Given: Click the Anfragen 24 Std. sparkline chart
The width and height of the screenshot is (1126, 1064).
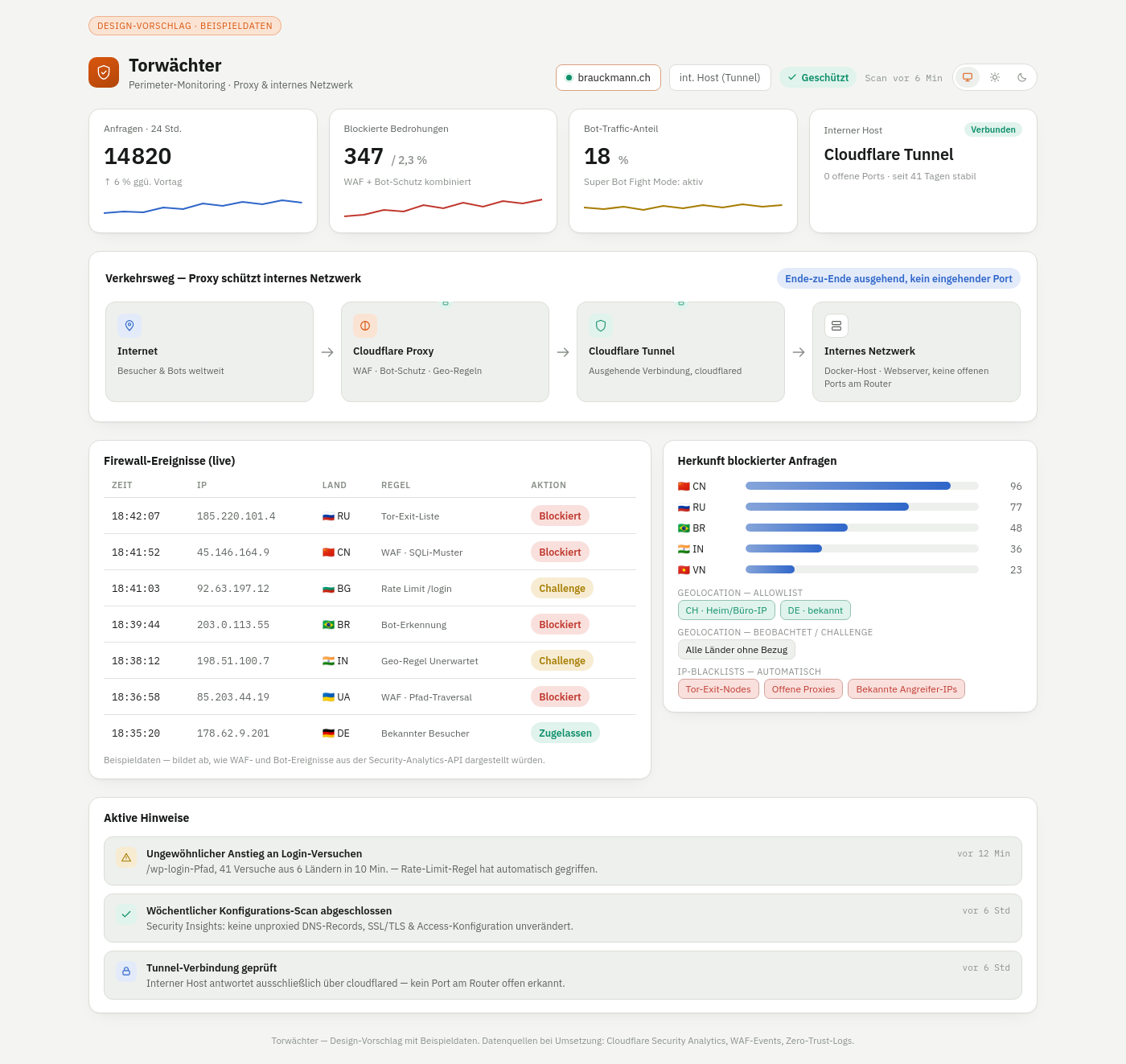Looking at the screenshot, I should point(203,207).
